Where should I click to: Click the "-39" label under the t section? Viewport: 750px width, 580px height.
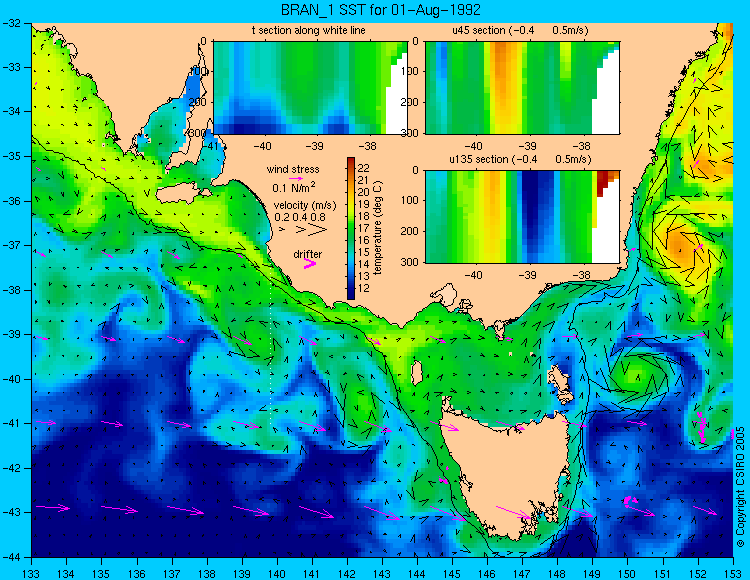(315, 146)
